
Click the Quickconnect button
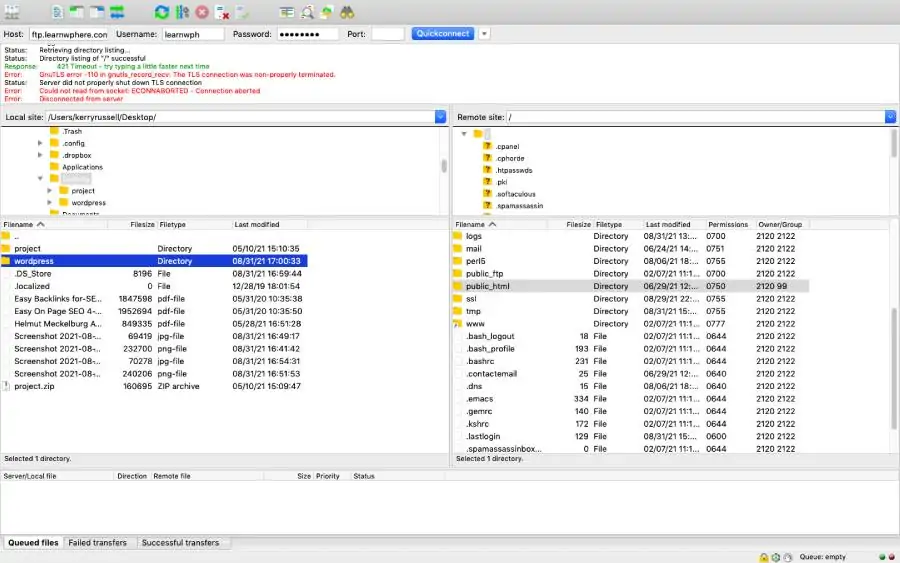442,33
